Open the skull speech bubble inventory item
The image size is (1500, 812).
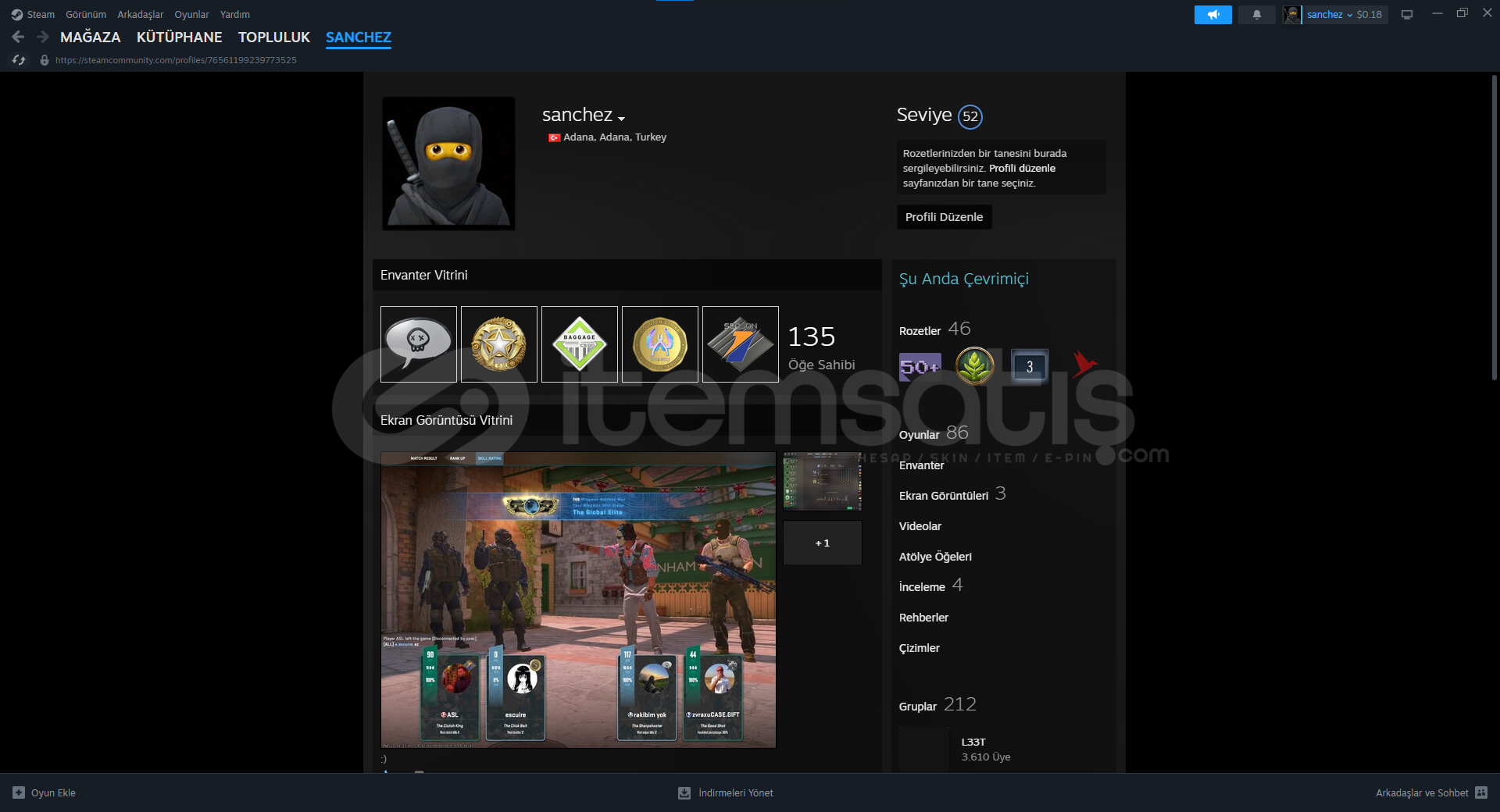pos(419,344)
